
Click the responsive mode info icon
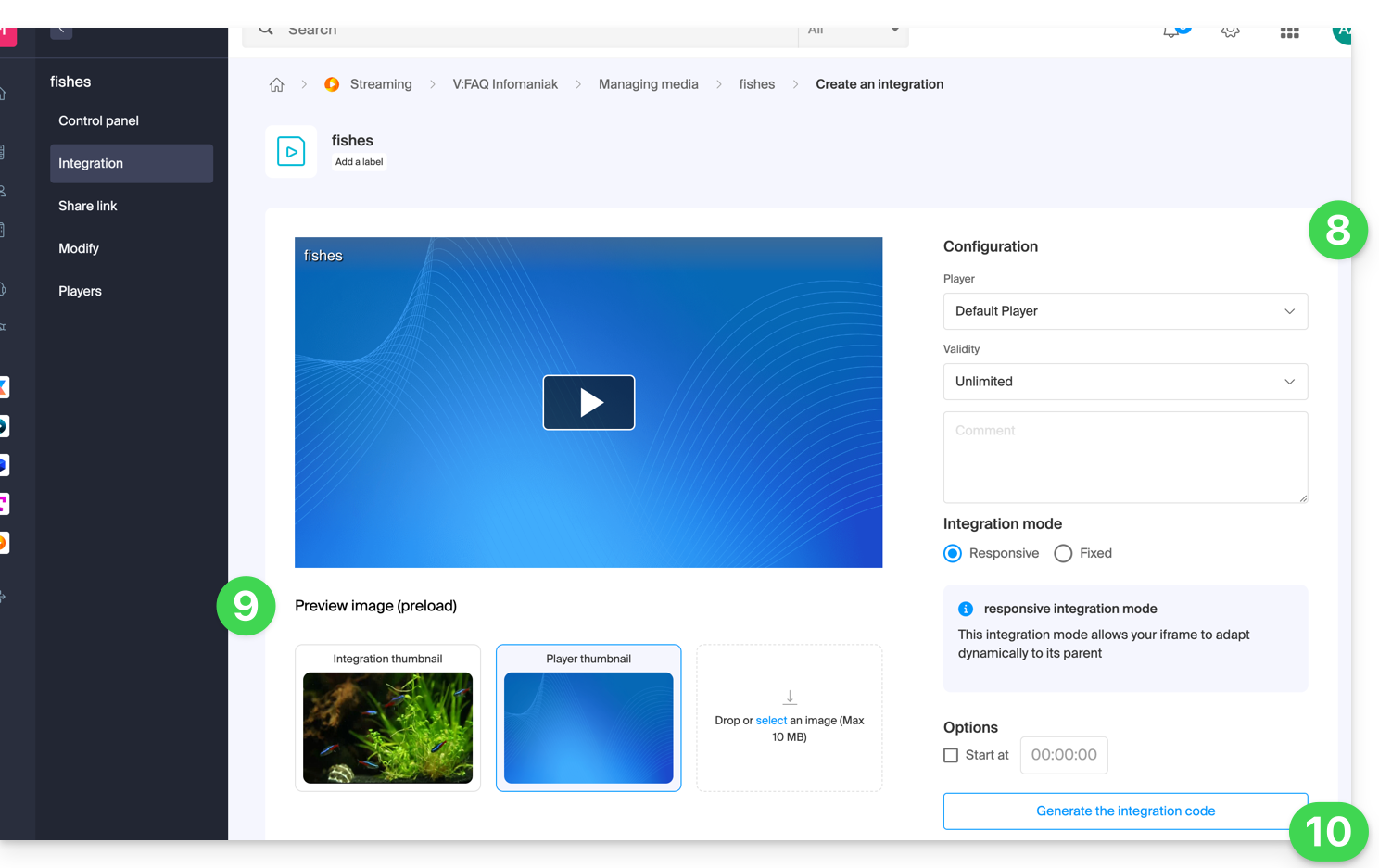pos(966,609)
